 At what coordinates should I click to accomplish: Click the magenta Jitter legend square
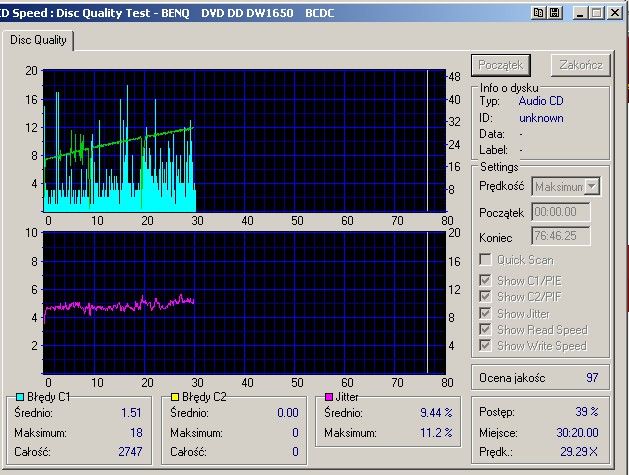tap(329, 397)
